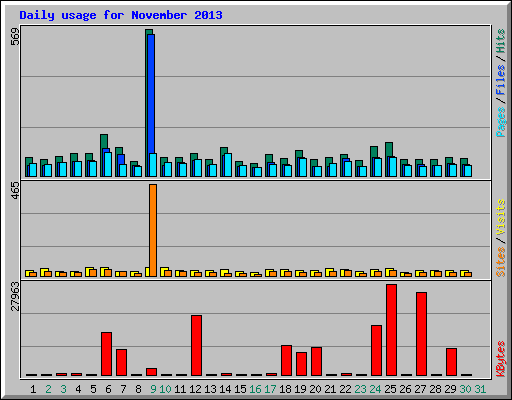
Task: Click the green Hits bar for day 6
Action: [104, 141]
